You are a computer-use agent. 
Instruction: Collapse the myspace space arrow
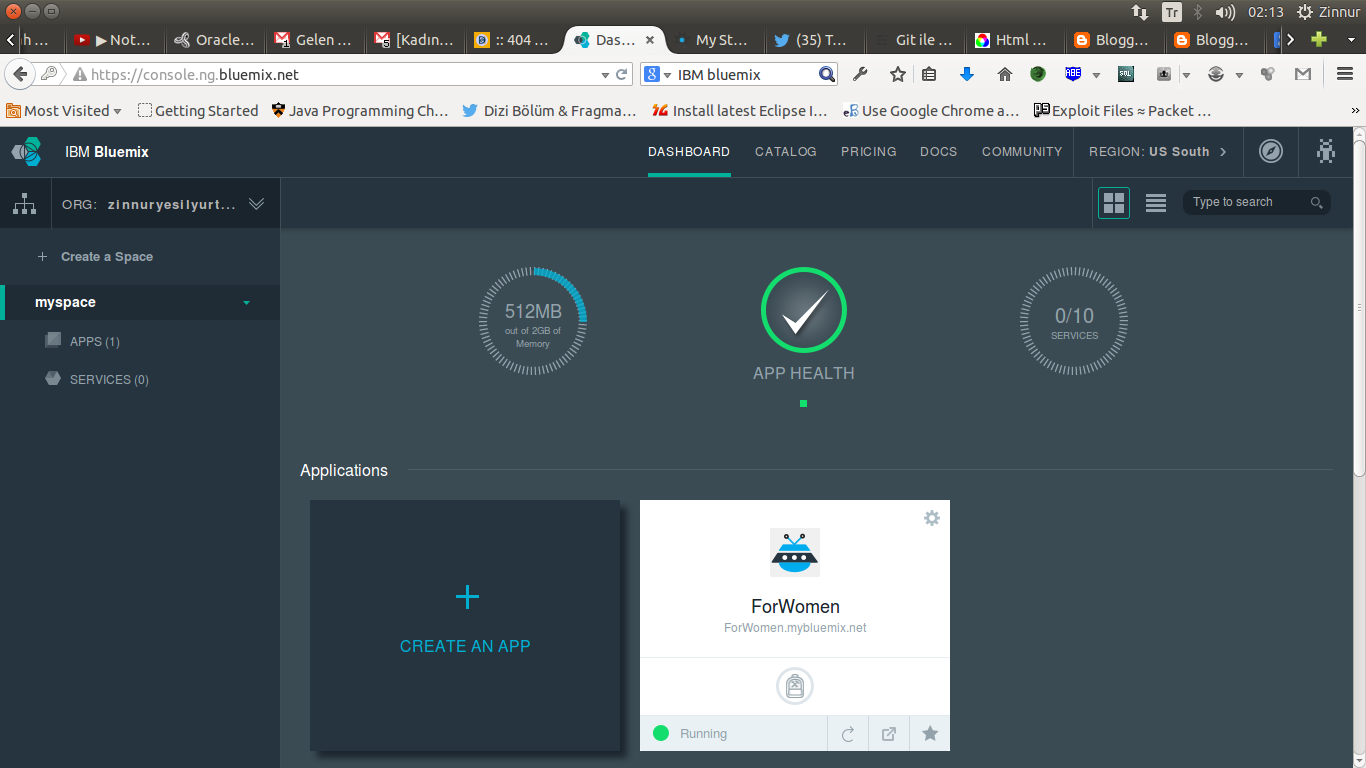[246, 303]
